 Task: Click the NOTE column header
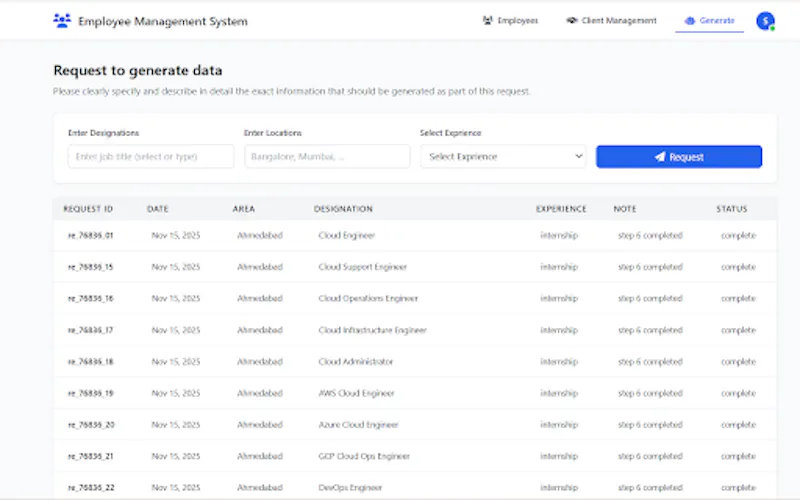(625, 209)
